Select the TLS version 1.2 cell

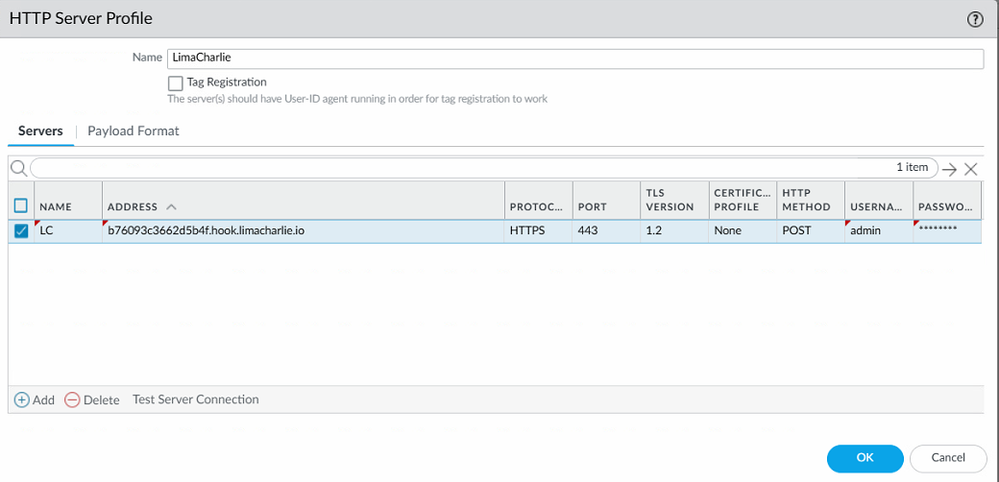[x=672, y=230]
